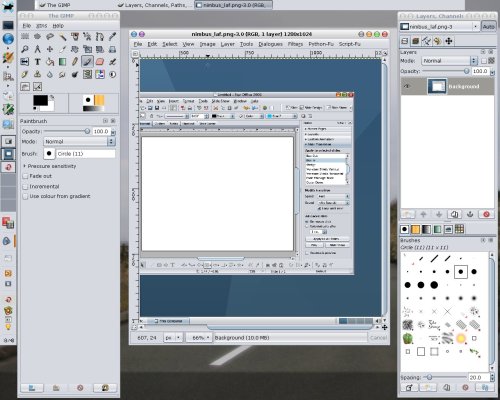Screen dimensions: 500x400
Task: Select the Blend gradient tool
Action: tap(62, 62)
